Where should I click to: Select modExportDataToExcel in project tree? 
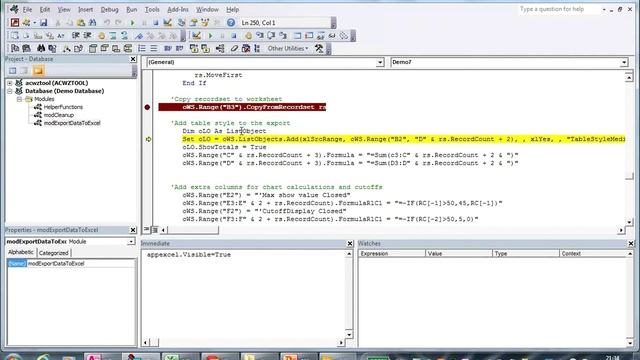72,123
